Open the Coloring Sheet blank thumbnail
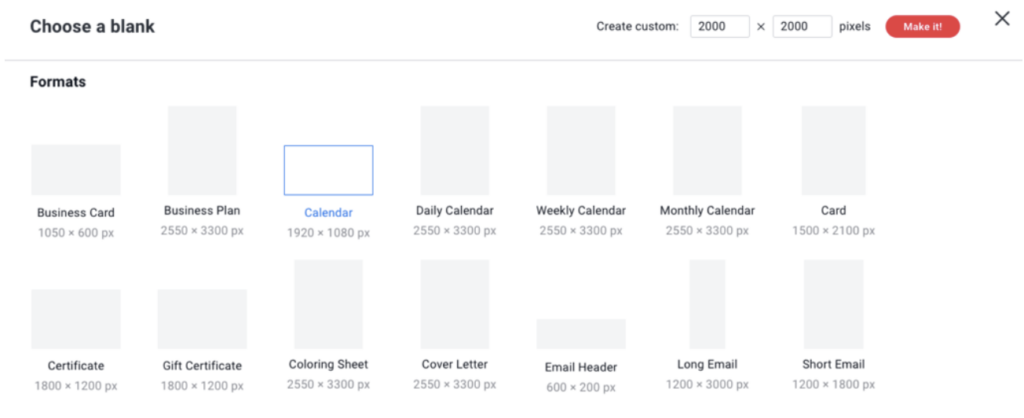Image resolution: width=1024 pixels, height=418 pixels. [328, 304]
